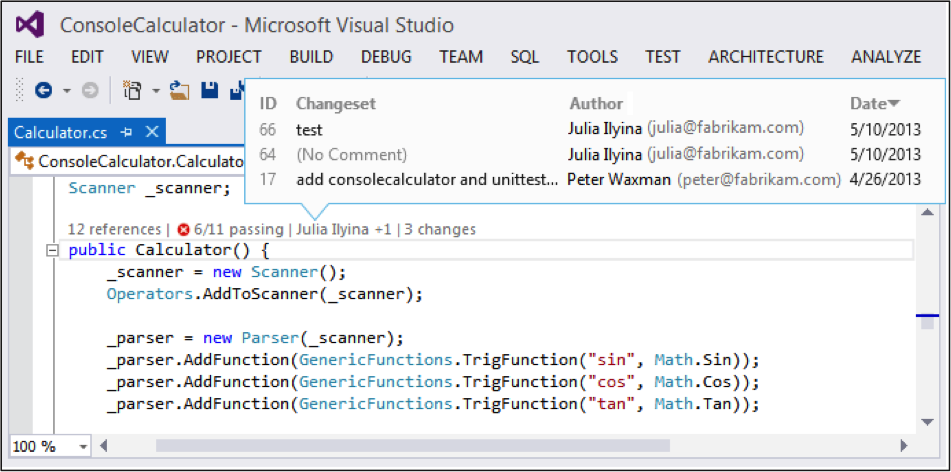
Task: Open the ConsoleCalculator.Calculator class navigation dropdown
Action: 127,161
